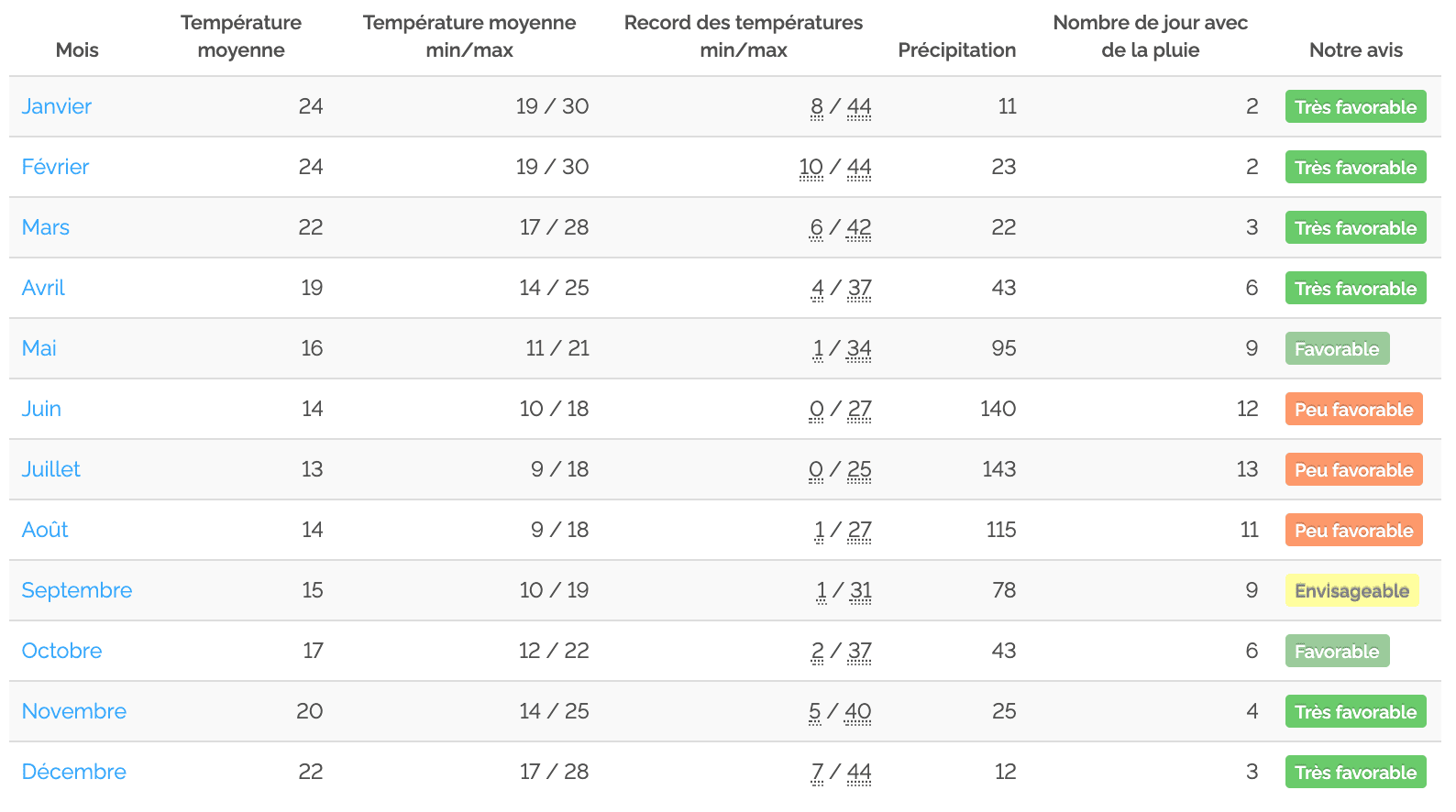Click the record minimum 8 in Janvier row
Image resolution: width=1456 pixels, height=812 pixels.
(817, 107)
